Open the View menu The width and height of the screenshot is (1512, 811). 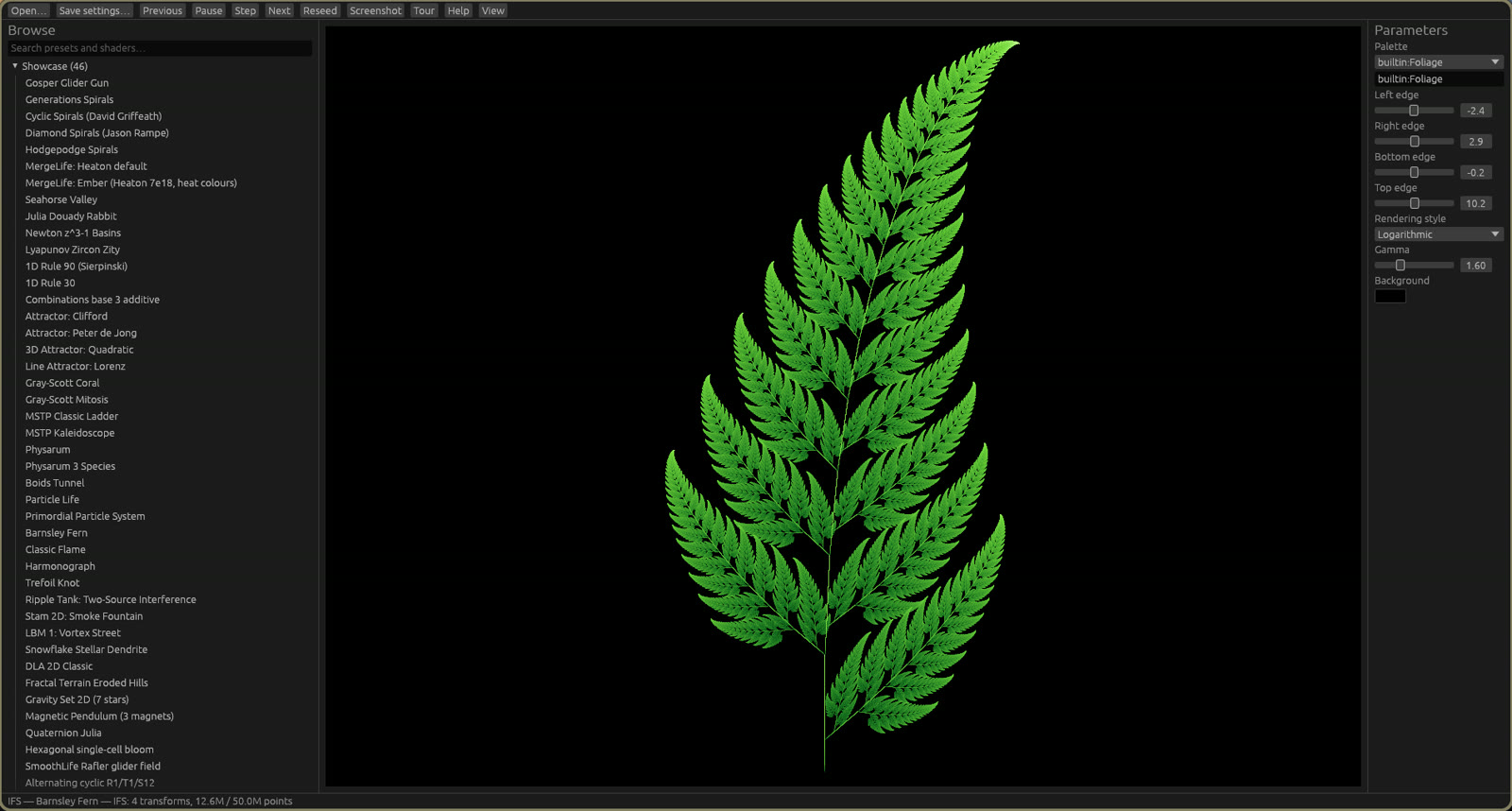point(493,10)
